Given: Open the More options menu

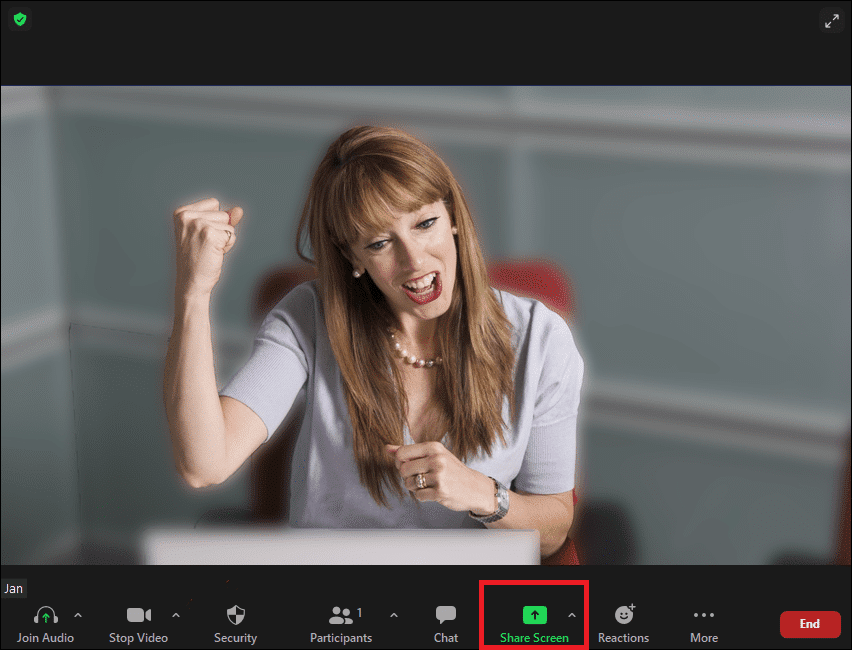Looking at the screenshot, I should (704, 624).
